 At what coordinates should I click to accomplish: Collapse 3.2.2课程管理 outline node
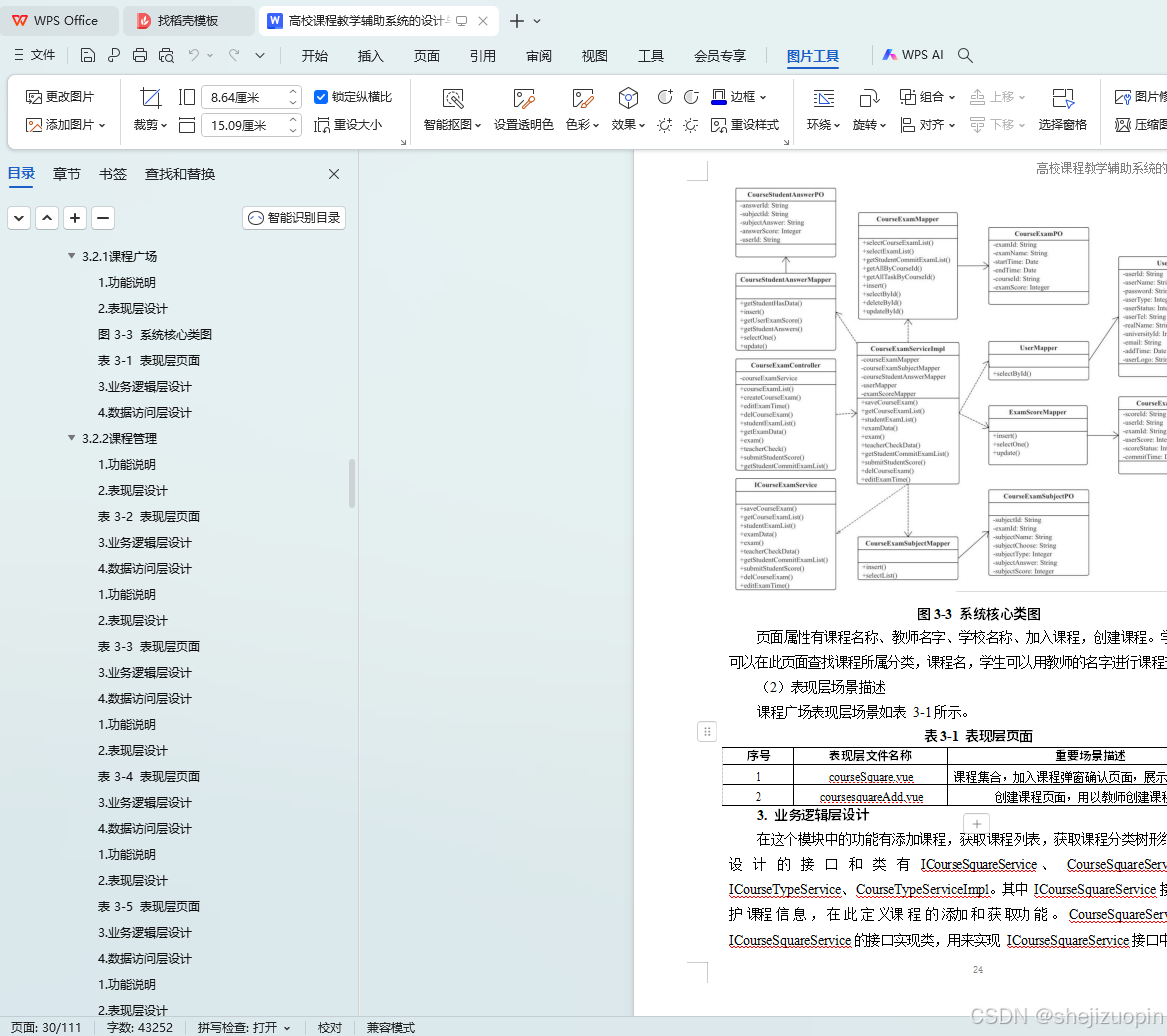click(71, 438)
